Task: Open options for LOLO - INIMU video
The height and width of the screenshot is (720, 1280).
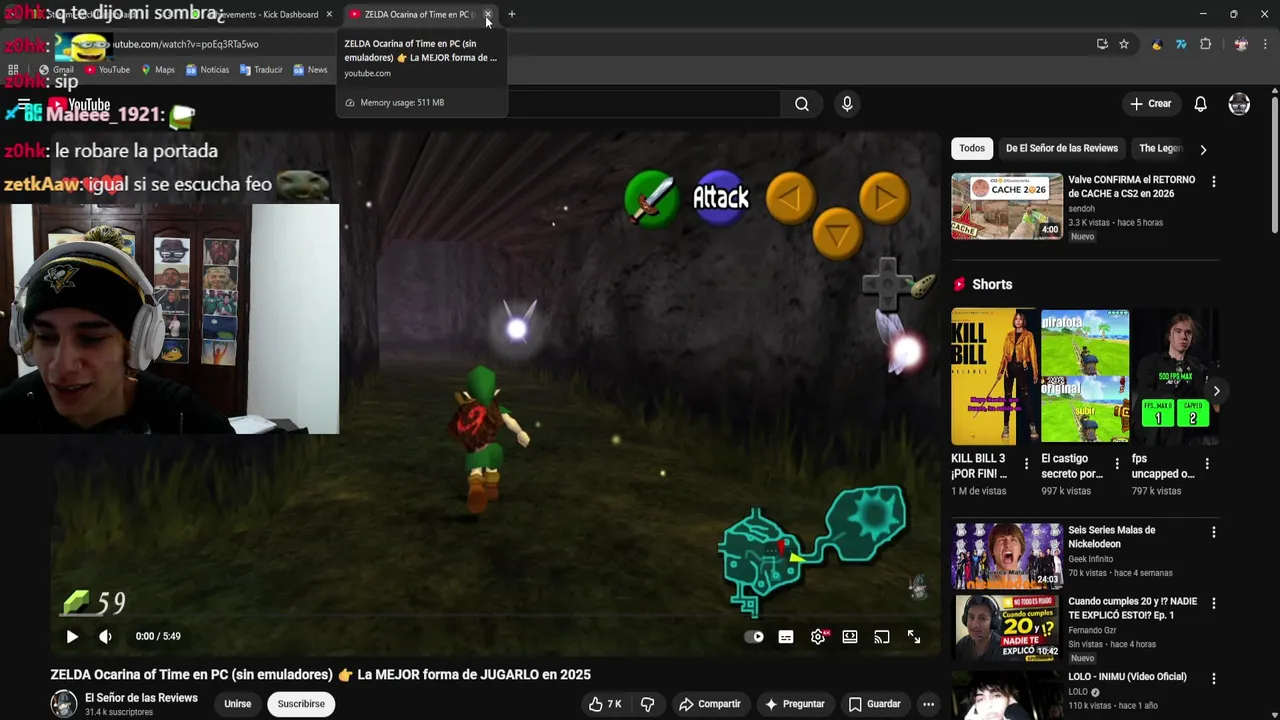Action: tap(1214, 679)
